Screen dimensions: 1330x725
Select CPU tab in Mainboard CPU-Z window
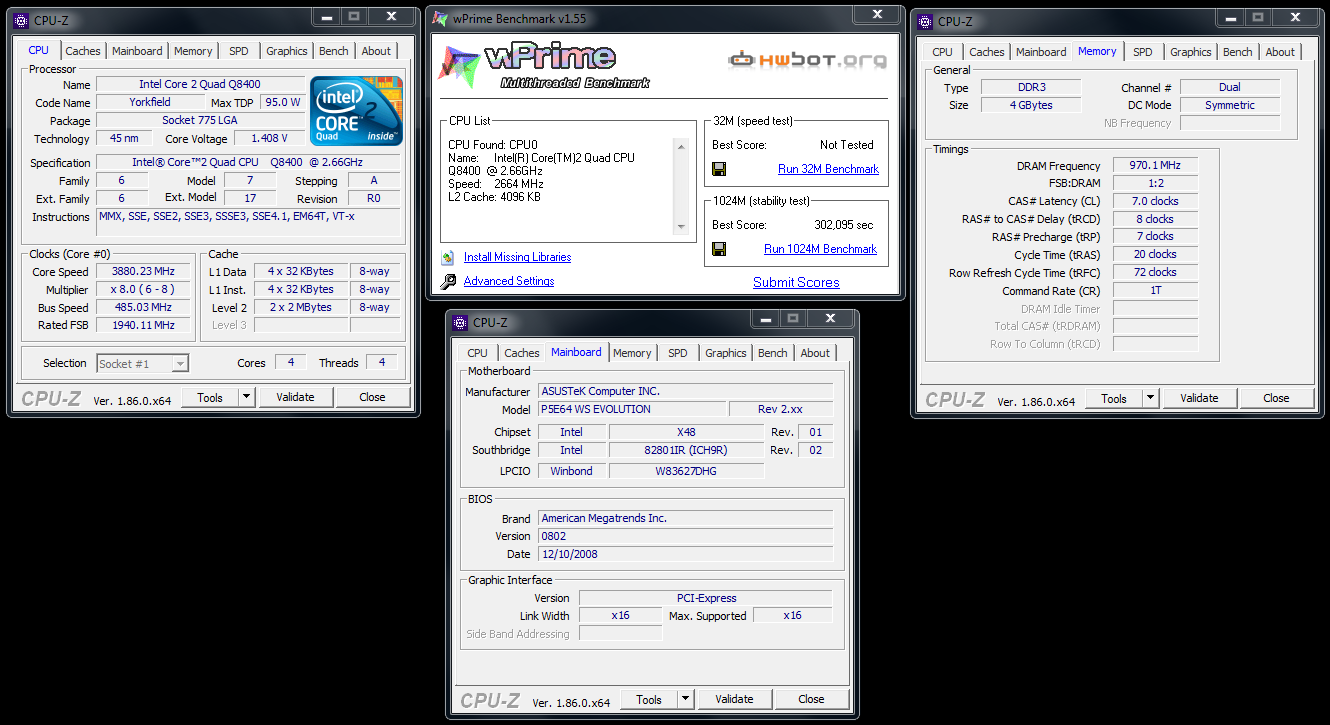coord(478,353)
